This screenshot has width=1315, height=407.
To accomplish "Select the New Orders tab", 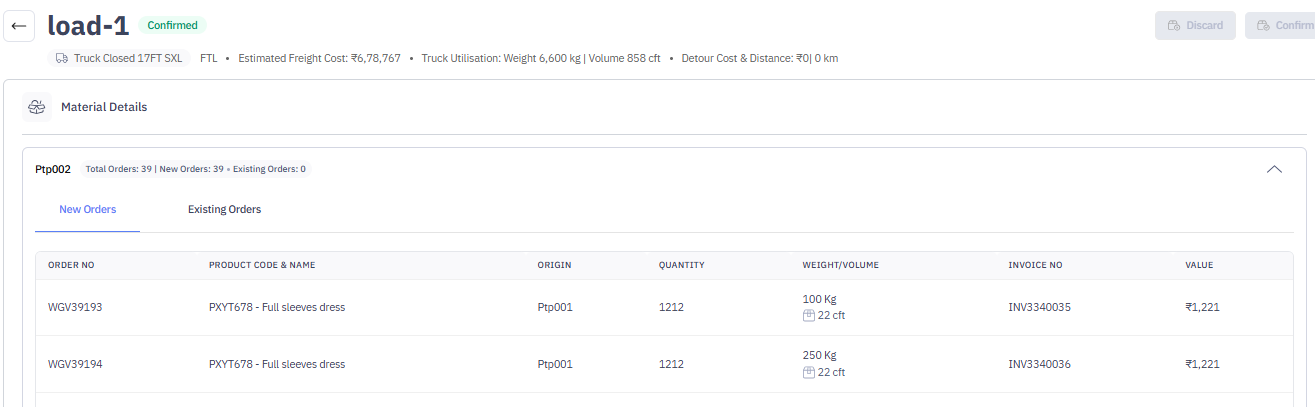I will pos(87,210).
